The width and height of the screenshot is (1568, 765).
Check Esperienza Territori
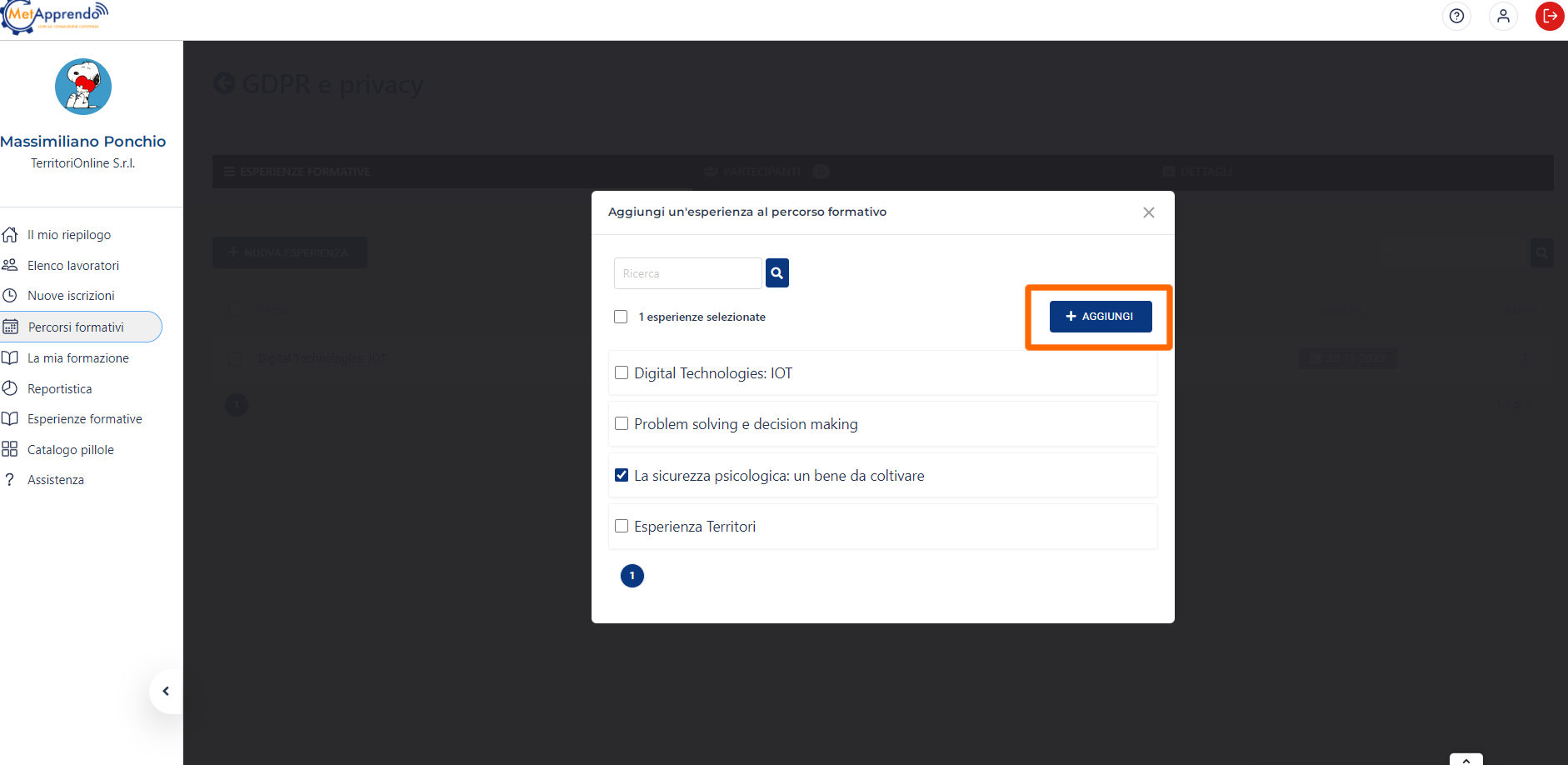pos(622,526)
